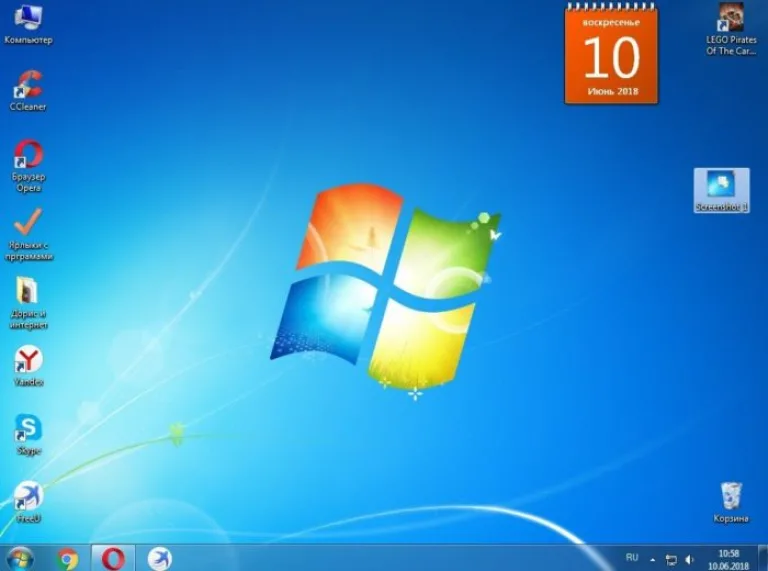
Task: Select the CCleaner shortcut icon
Action: point(28,91)
